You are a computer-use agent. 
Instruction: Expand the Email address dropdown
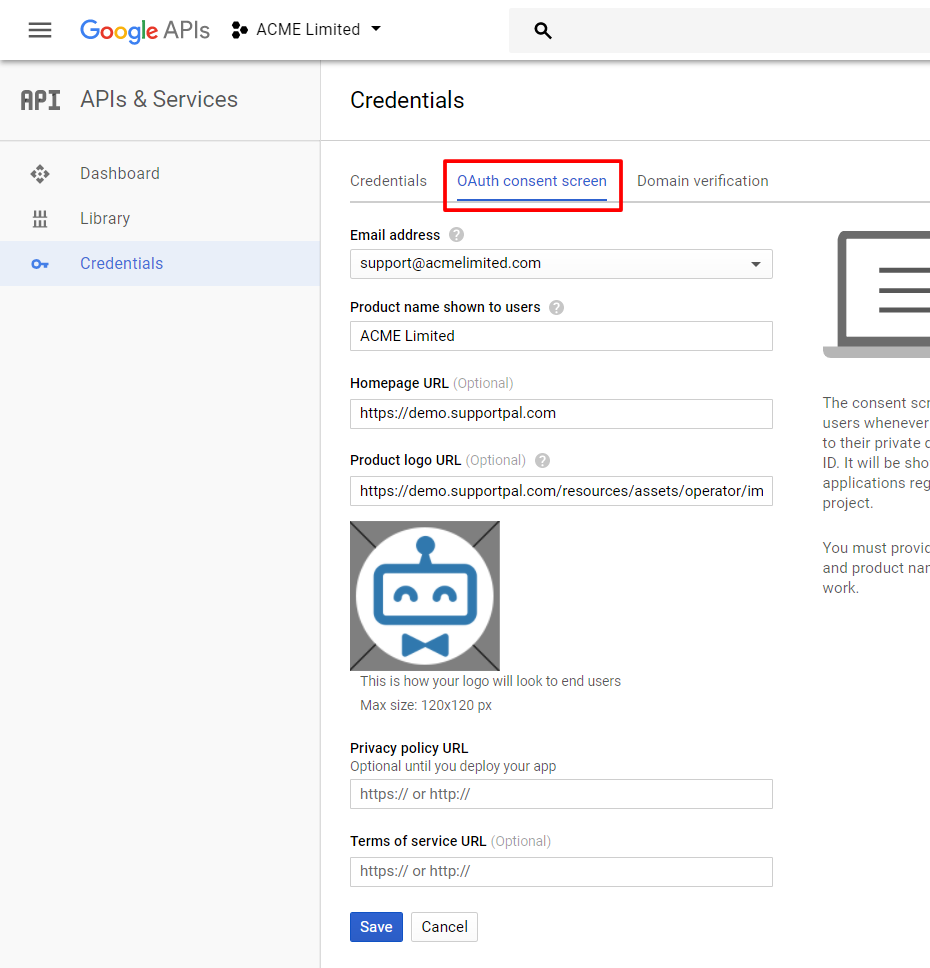tap(561, 264)
